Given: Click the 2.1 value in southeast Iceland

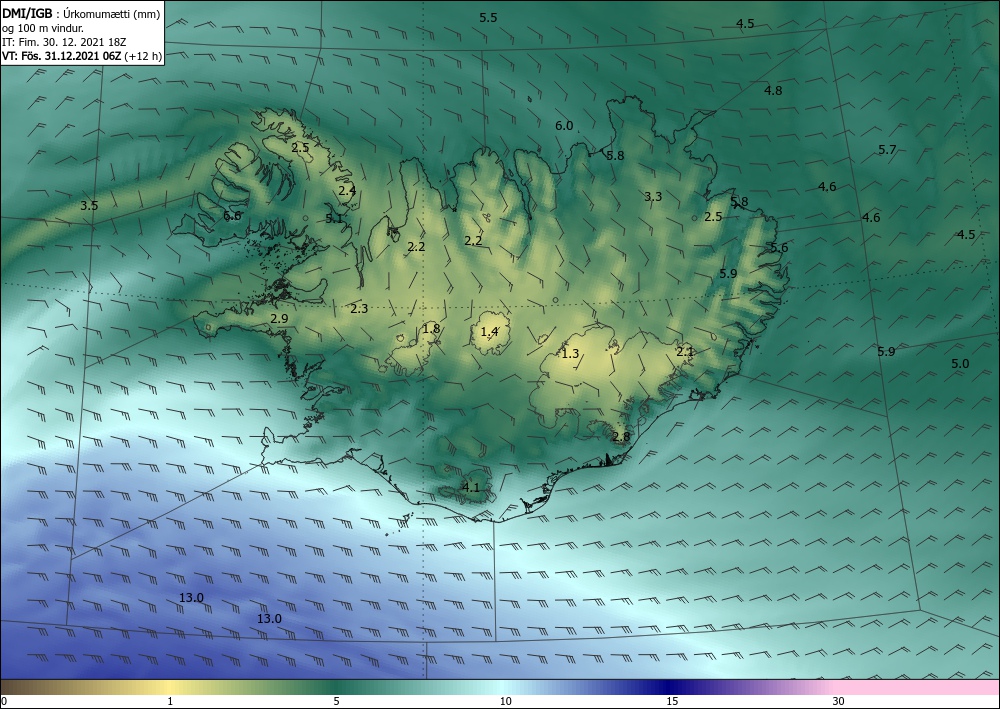Looking at the screenshot, I should [x=685, y=351].
